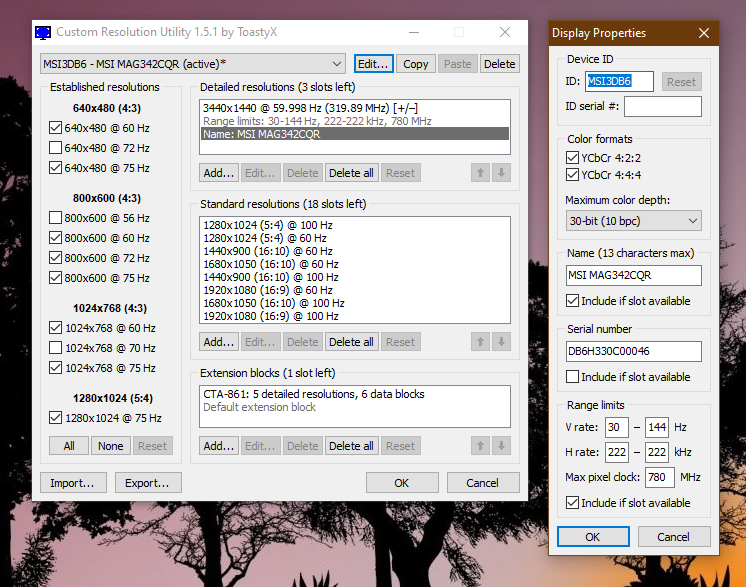Image resolution: width=746 pixels, height=587 pixels.
Task: Move extension block down with arrow button
Action: click(501, 446)
